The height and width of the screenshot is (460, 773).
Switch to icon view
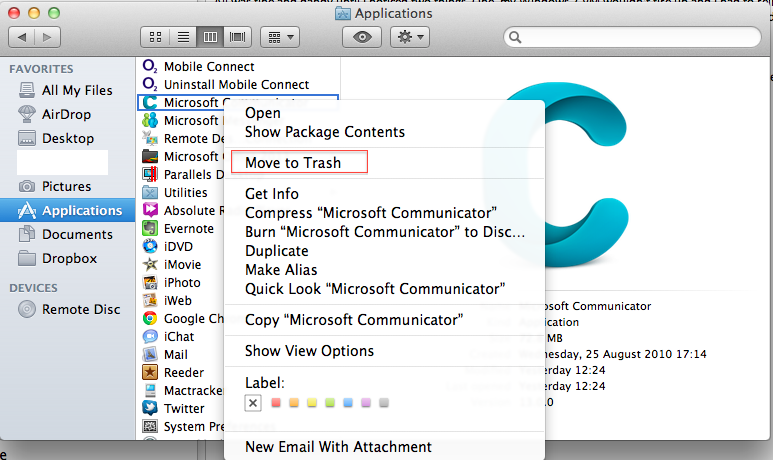pos(155,37)
